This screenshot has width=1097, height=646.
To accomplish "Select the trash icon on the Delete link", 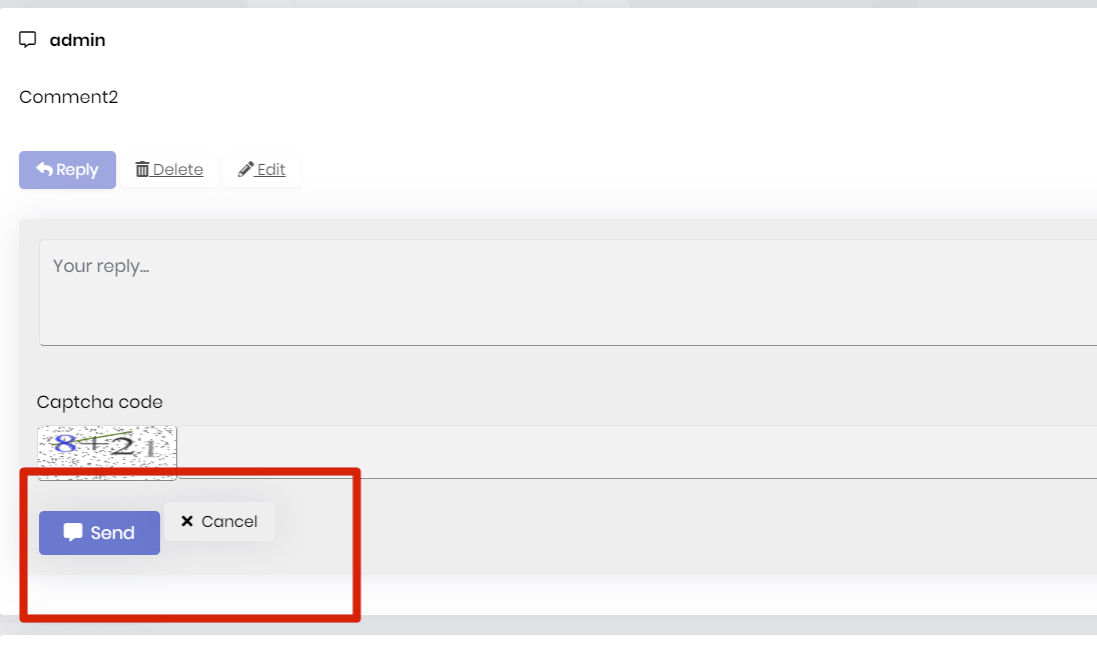I will click(144, 168).
